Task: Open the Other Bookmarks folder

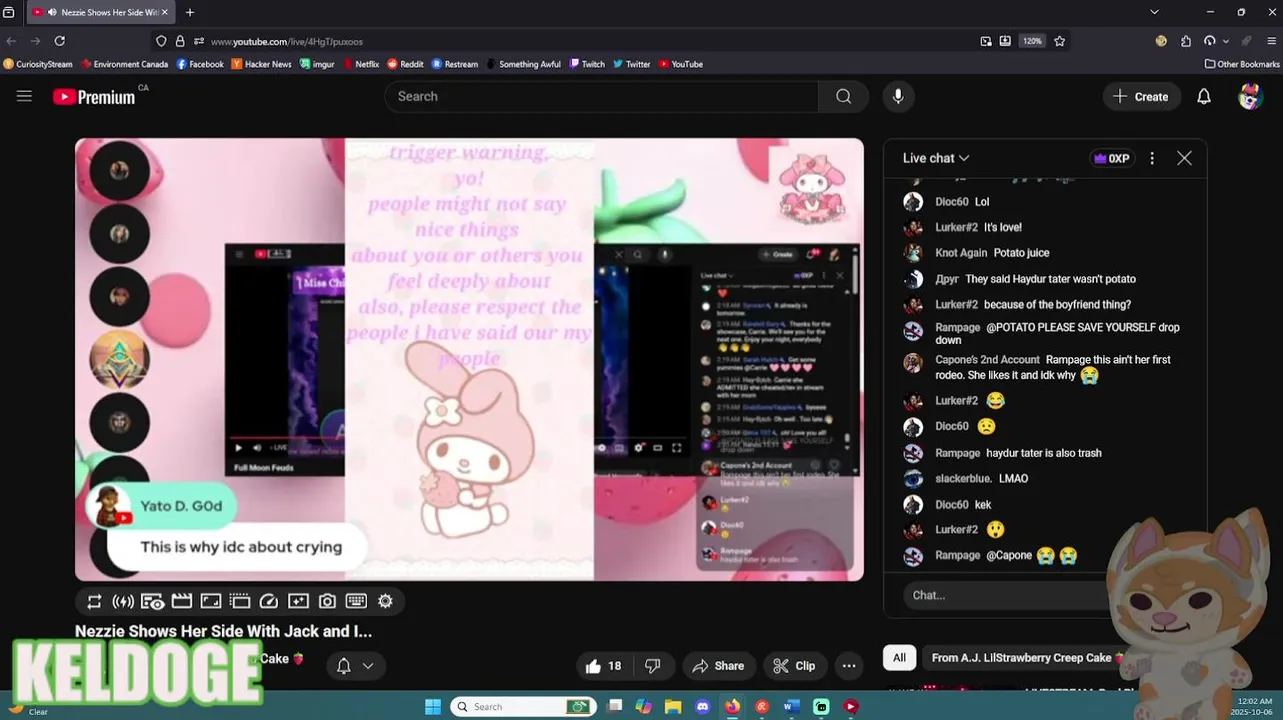Action: (x=1242, y=64)
